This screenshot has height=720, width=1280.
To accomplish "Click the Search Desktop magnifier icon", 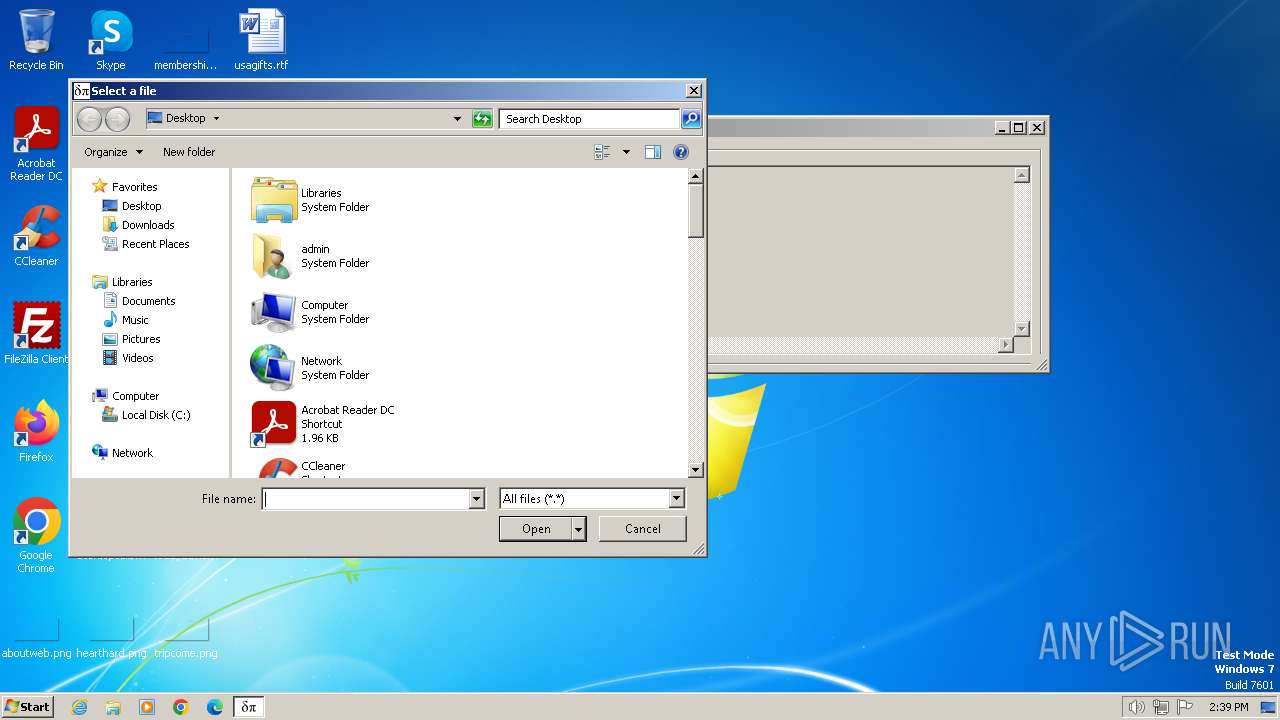I will (691, 119).
